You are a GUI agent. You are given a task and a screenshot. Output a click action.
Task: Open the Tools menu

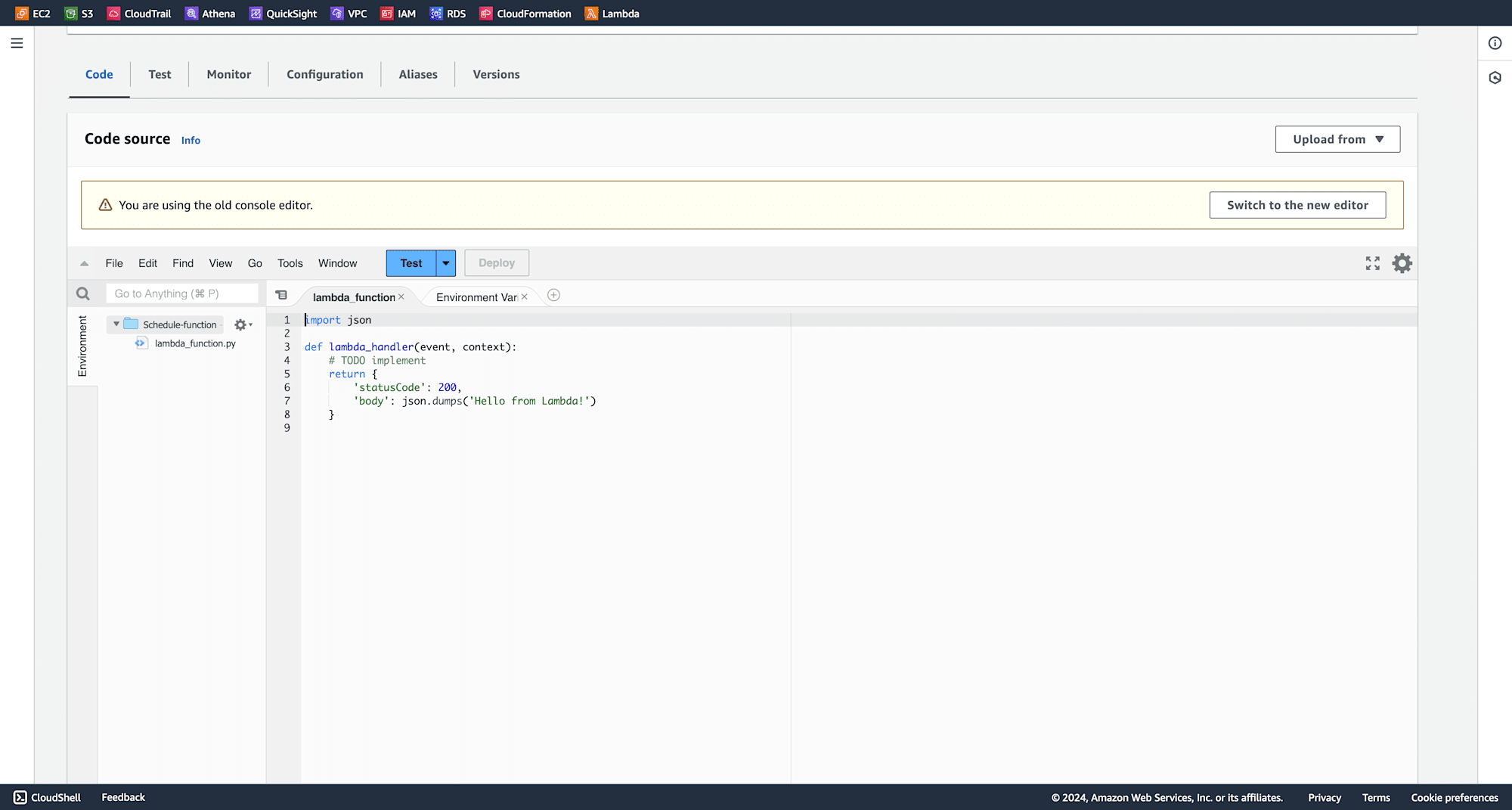point(290,263)
